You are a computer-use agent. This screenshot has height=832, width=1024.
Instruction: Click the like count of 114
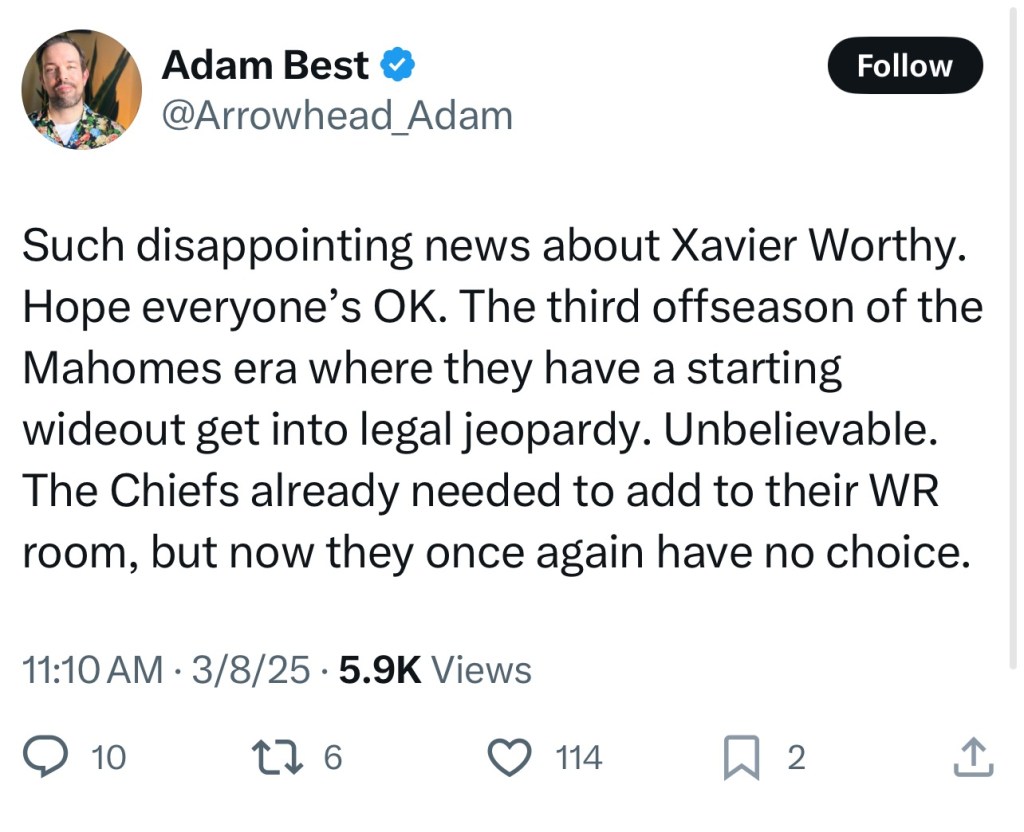(x=579, y=758)
